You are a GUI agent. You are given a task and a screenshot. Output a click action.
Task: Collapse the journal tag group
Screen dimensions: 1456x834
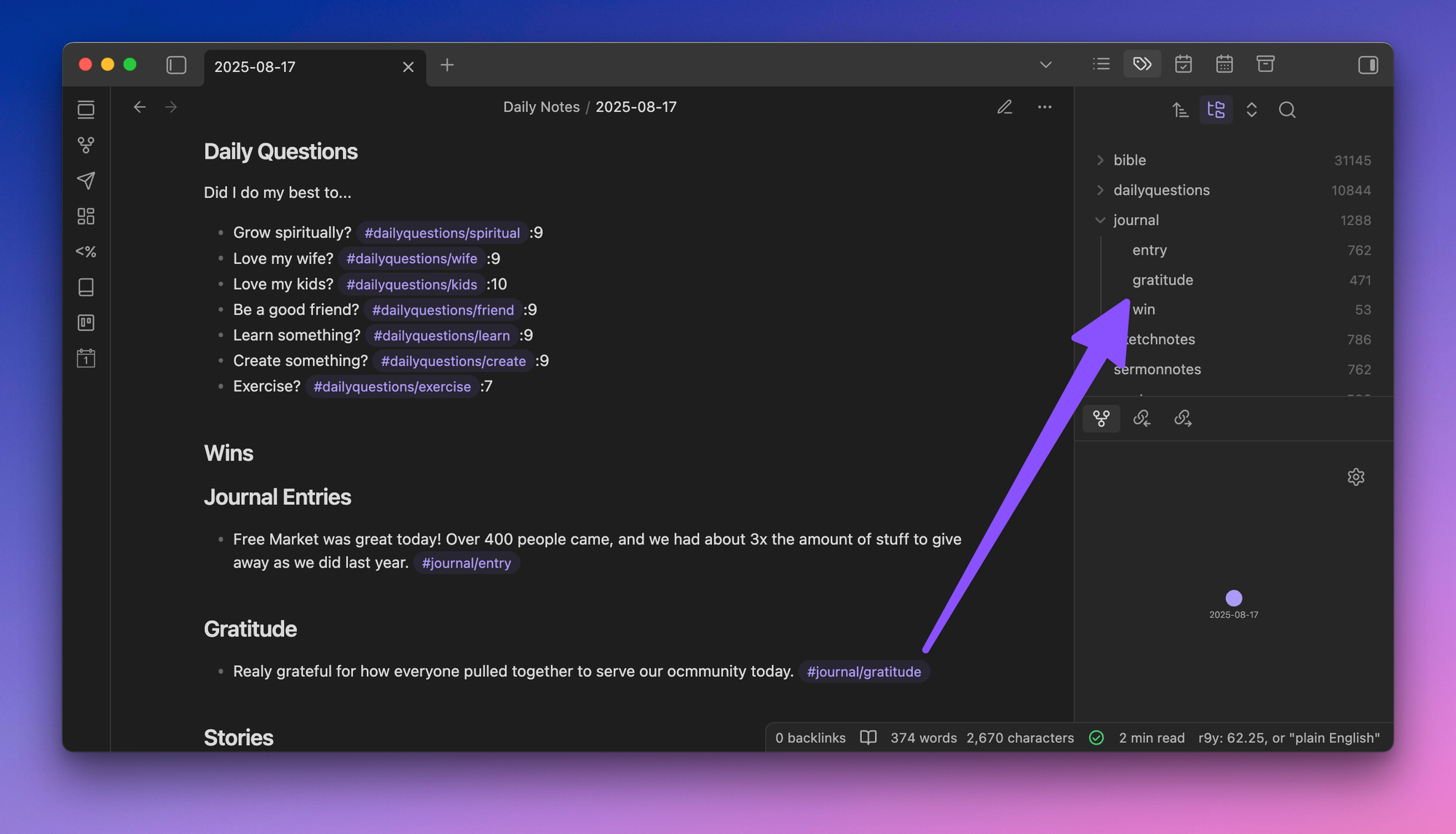[x=1100, y=220]
